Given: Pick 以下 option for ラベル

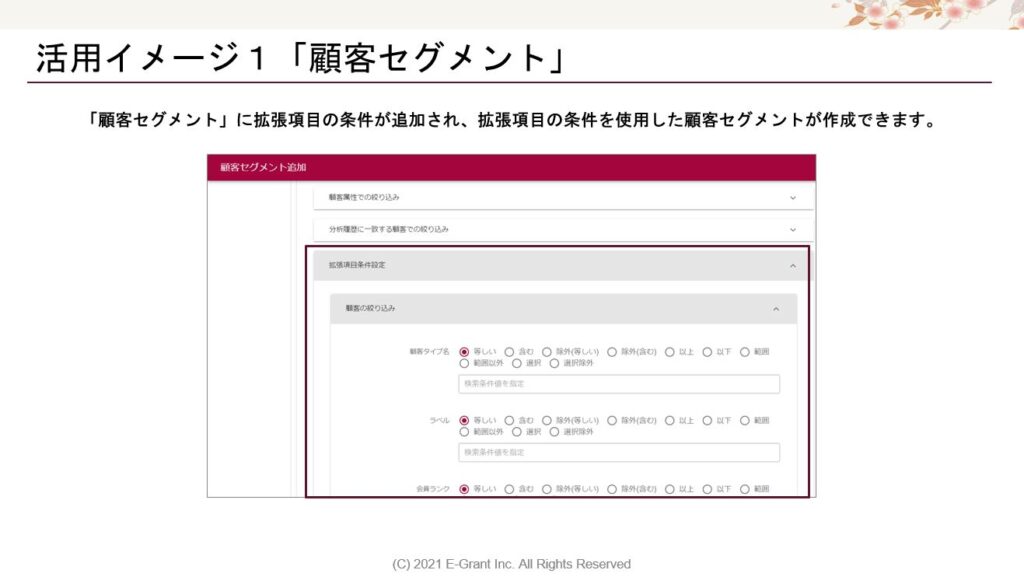Looking at the screenshot, I should tap(708, 421).
